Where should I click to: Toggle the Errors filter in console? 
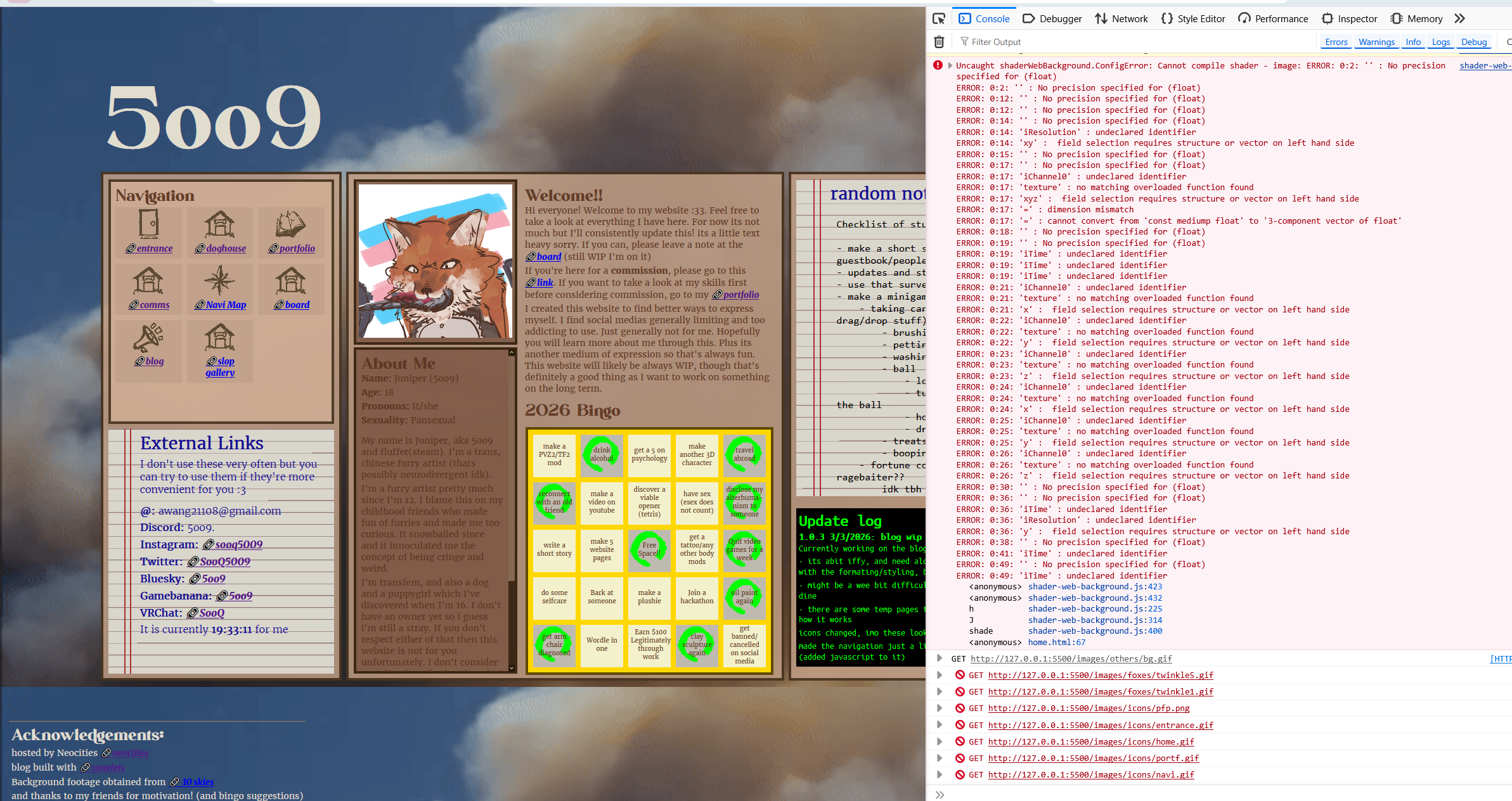(x=1336, y=42)
